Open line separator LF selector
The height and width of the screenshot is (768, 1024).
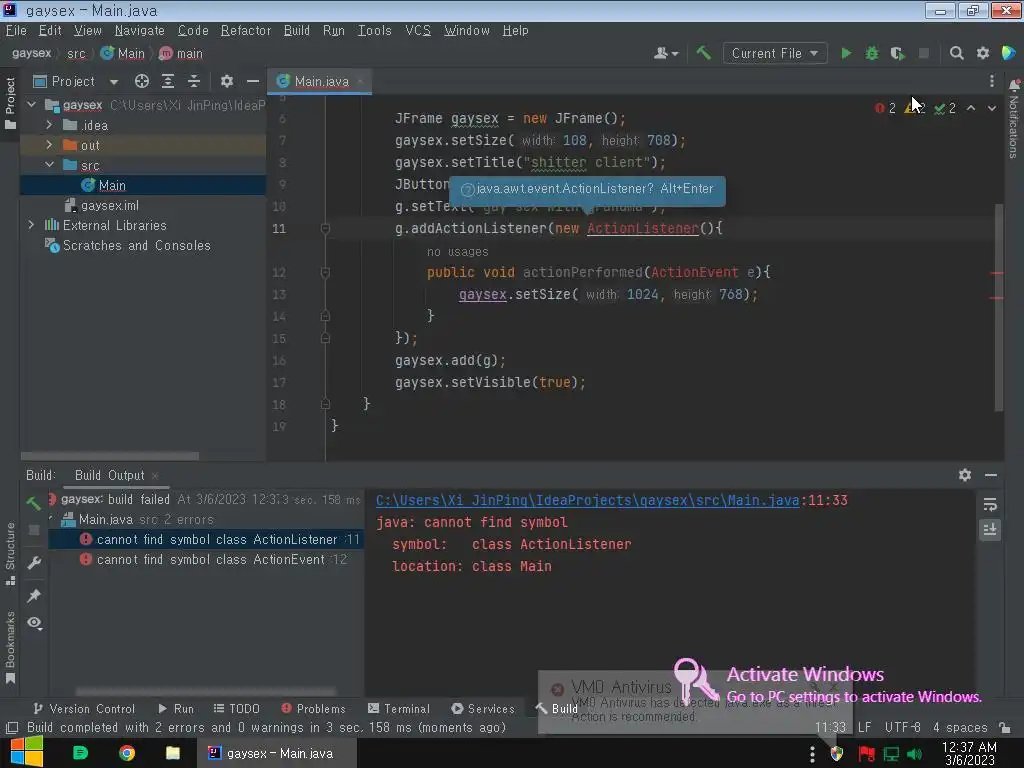[x=864, y=727]
